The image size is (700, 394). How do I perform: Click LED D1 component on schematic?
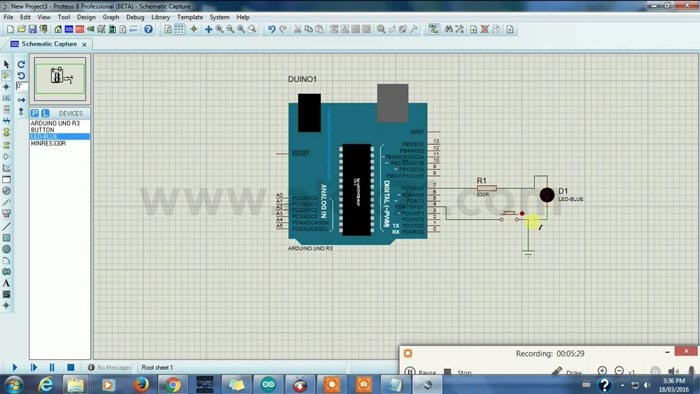pyautogui.click(x=547, y=195)
